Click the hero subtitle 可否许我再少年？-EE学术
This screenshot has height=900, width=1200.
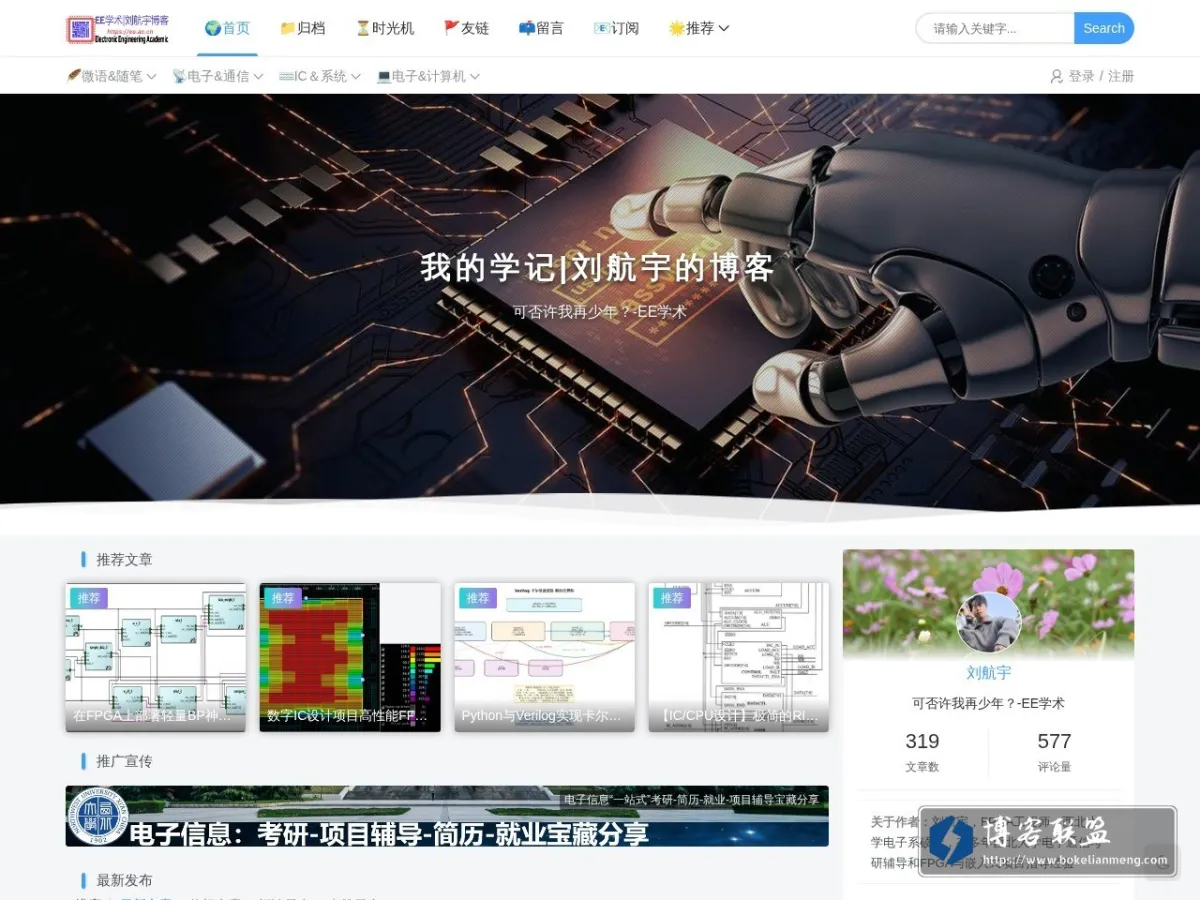click(600, 312)
